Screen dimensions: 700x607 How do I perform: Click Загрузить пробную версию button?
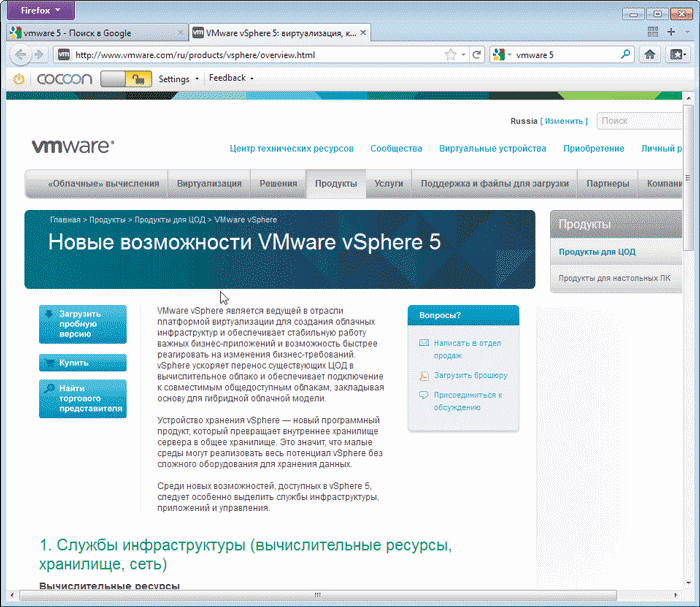[x=83, y=324]
